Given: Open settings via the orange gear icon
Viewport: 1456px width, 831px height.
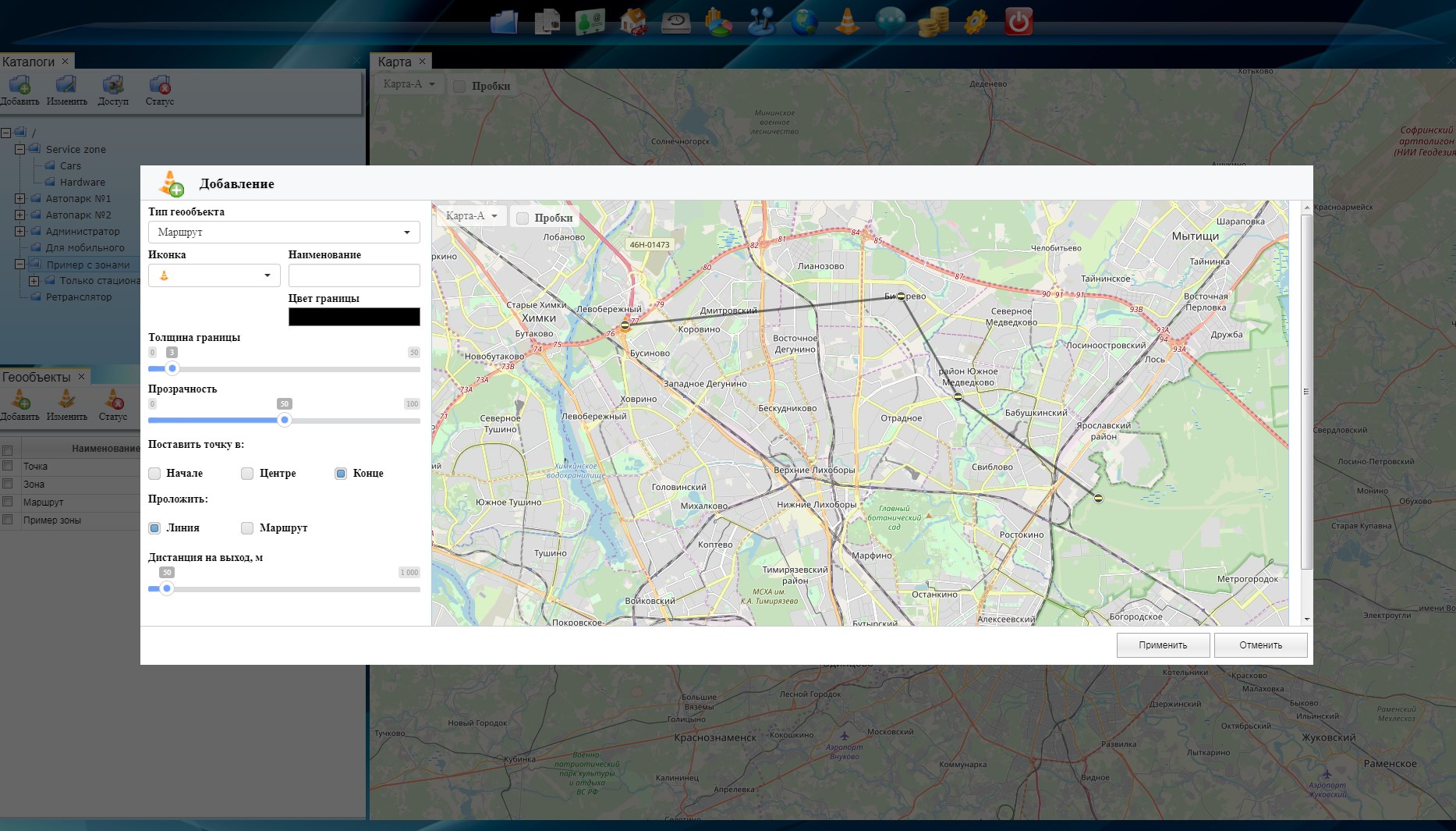Looking at the screenshot, I should [975, 21].
